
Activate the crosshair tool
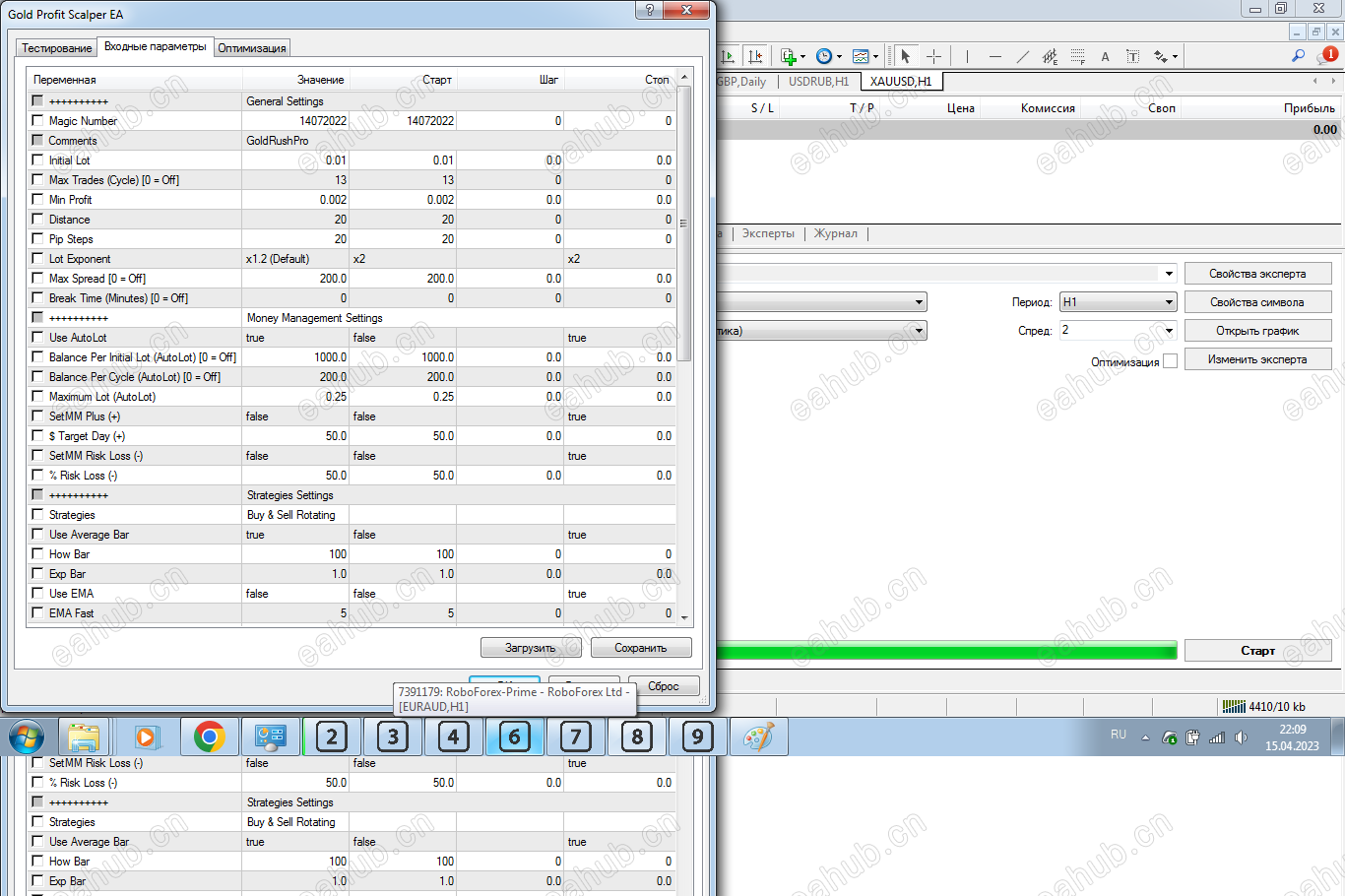[934, 56]
